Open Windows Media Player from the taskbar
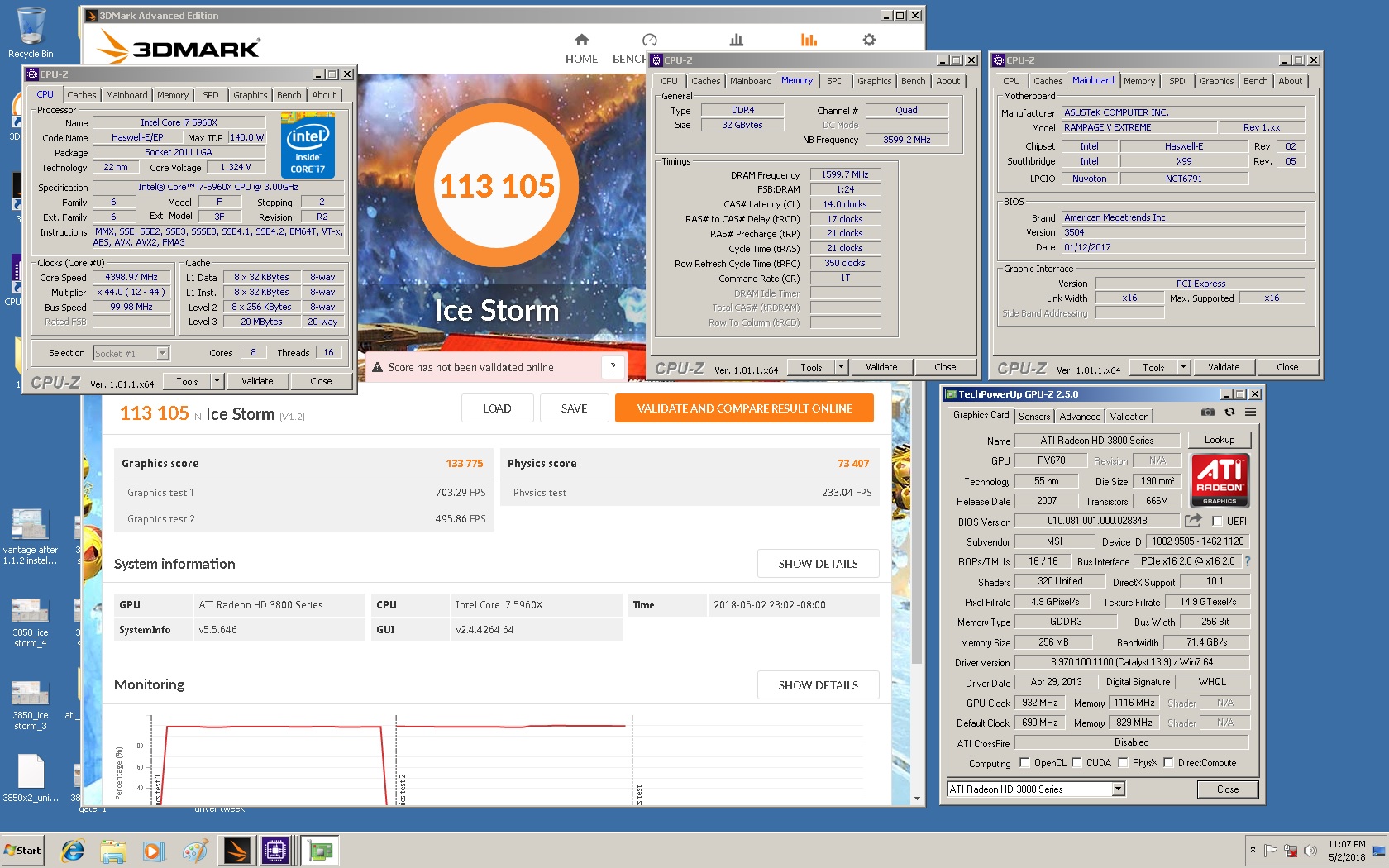1389x868 pixels. click(153, 851)
